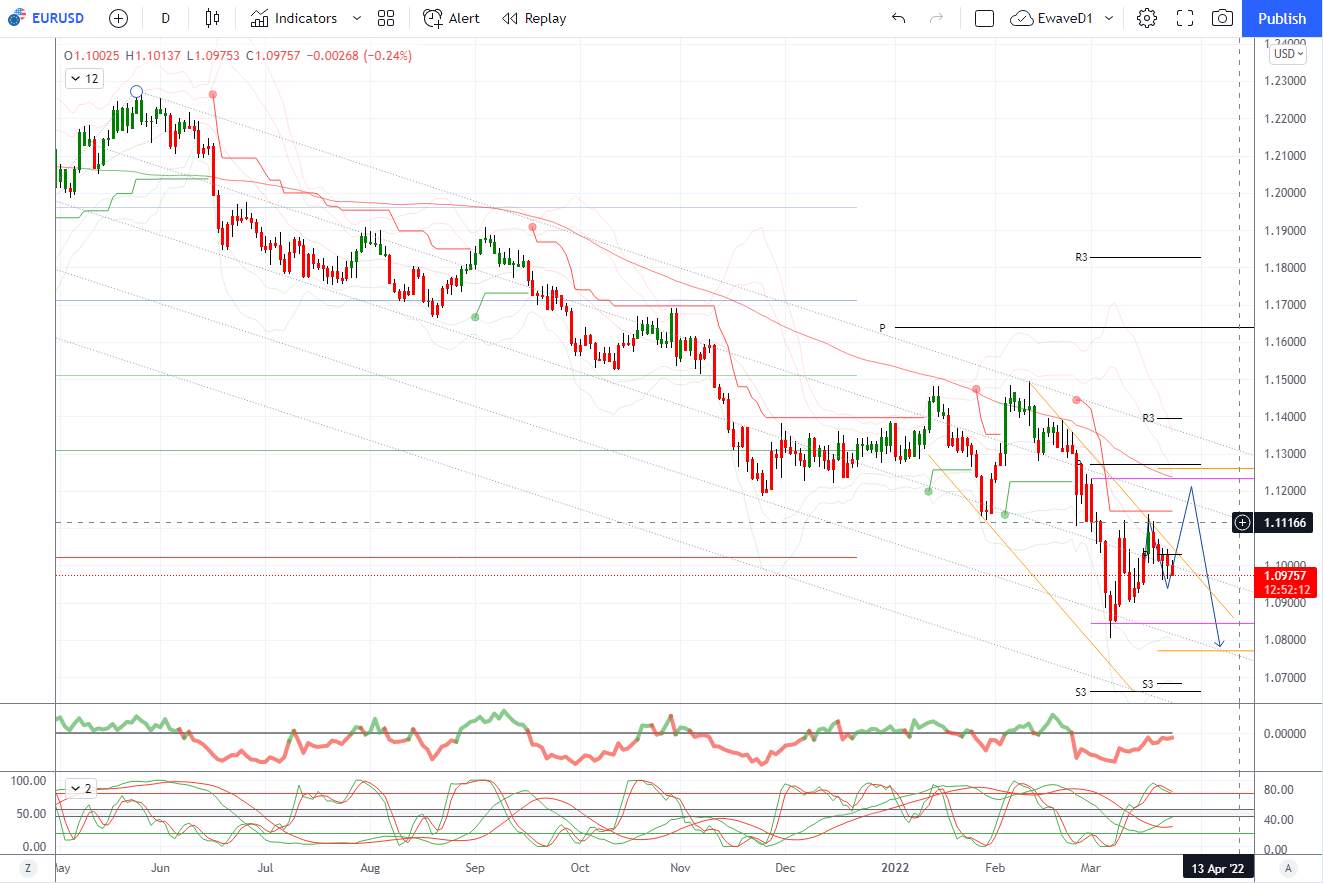Screen dimensions: 1323x883
Task: Open the chart layout selector square
Action: click(x=984, y=18)
